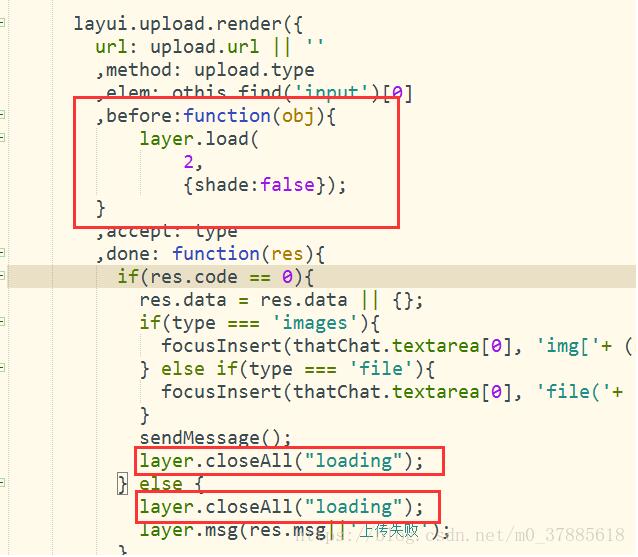Screen dimensions: 638x557
Task: Click the number 2 argument in layer.load
Action: click(188, 162)
